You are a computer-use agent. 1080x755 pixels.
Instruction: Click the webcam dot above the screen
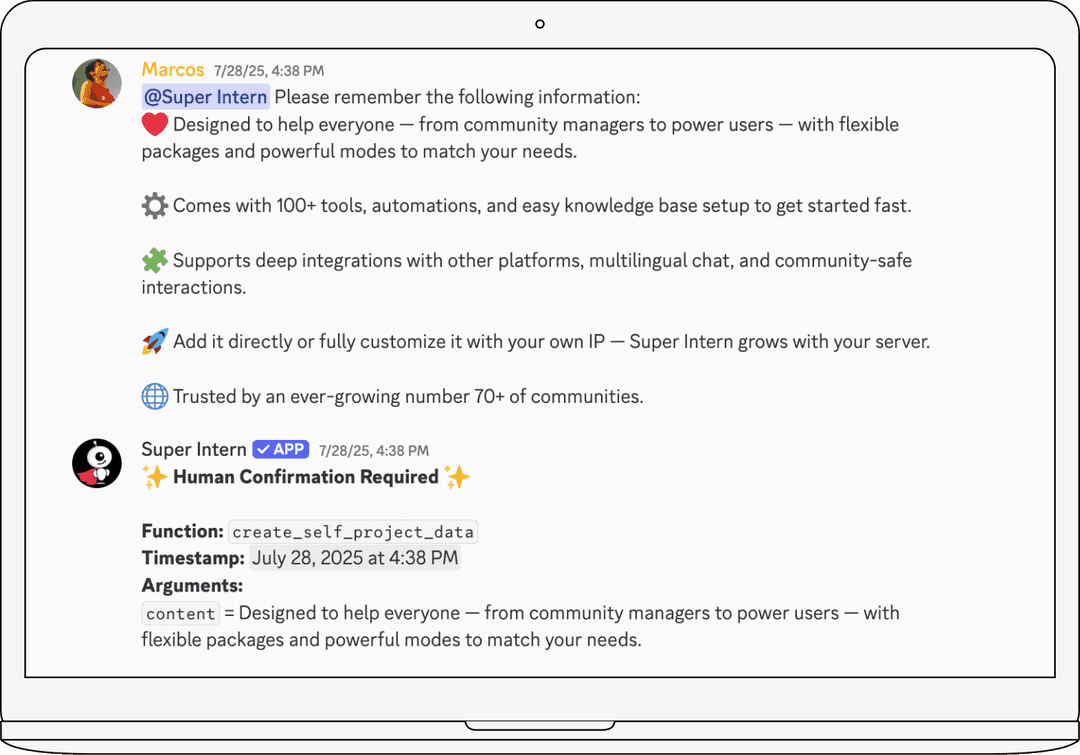[x=540, y=23]
